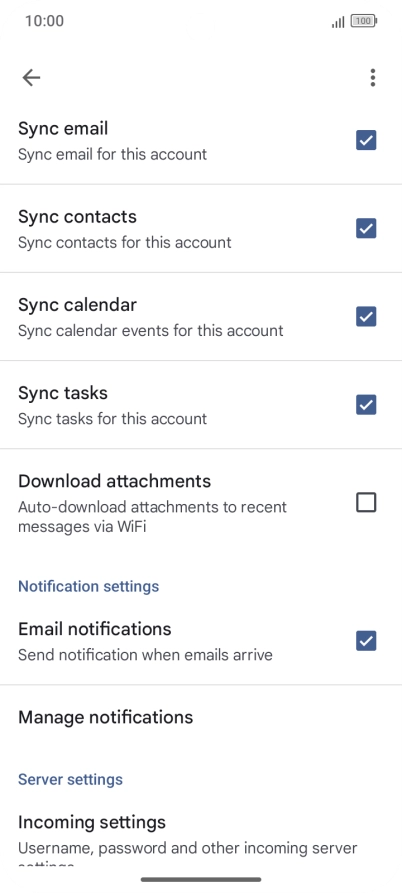Tap the Sync tasks row title
Image resolution: width=402 pixels, height=893 pixels.
click(63, 394)
